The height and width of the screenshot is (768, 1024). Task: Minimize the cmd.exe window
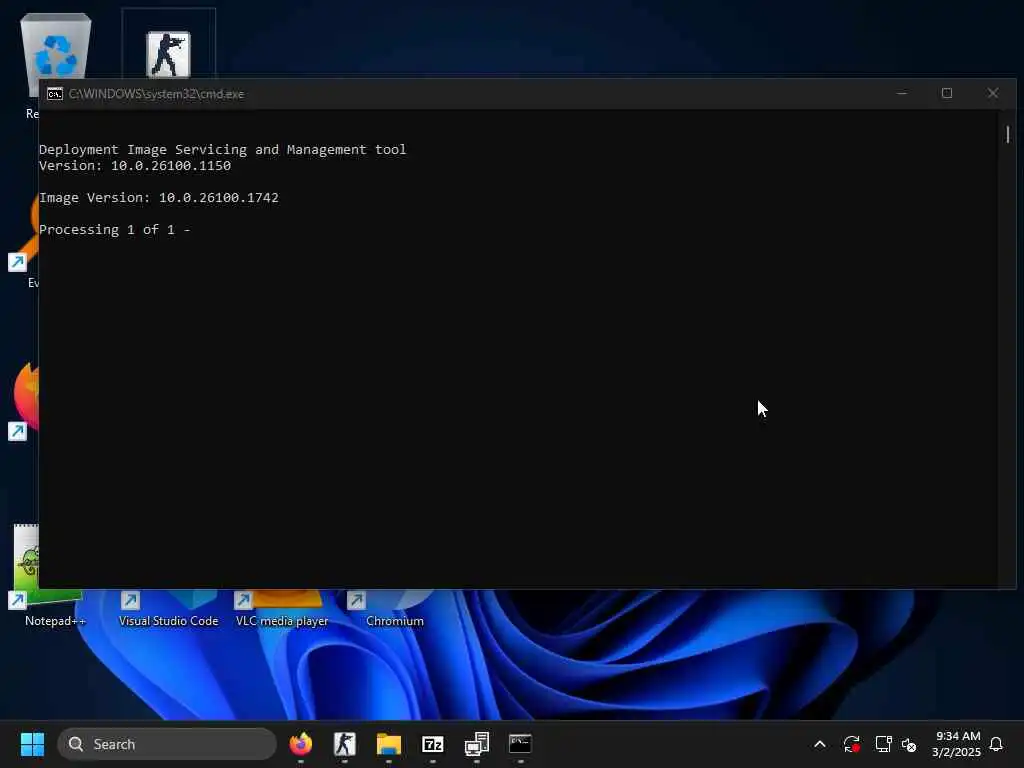[902, 93]
